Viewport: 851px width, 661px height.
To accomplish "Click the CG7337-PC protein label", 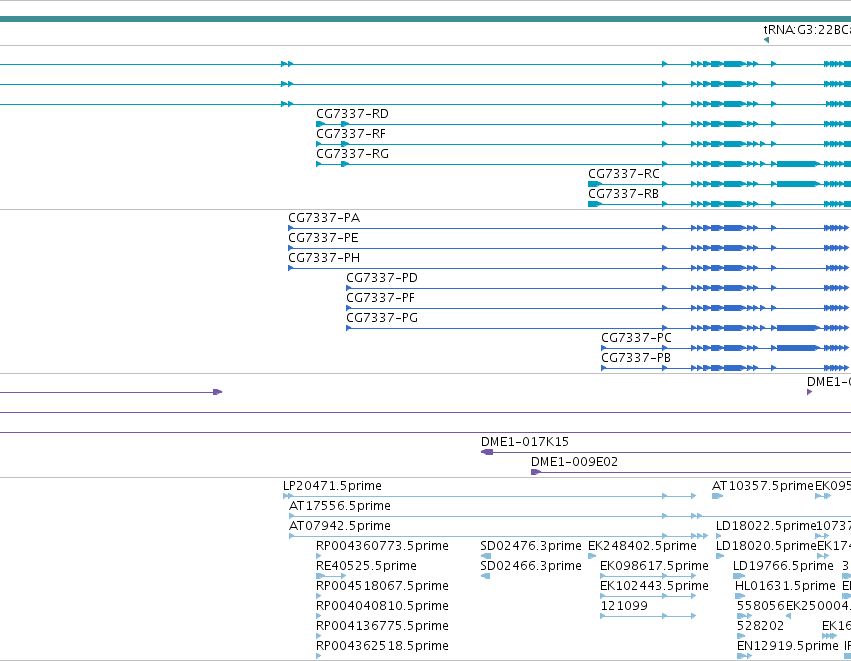I will [x=636, y=338].
